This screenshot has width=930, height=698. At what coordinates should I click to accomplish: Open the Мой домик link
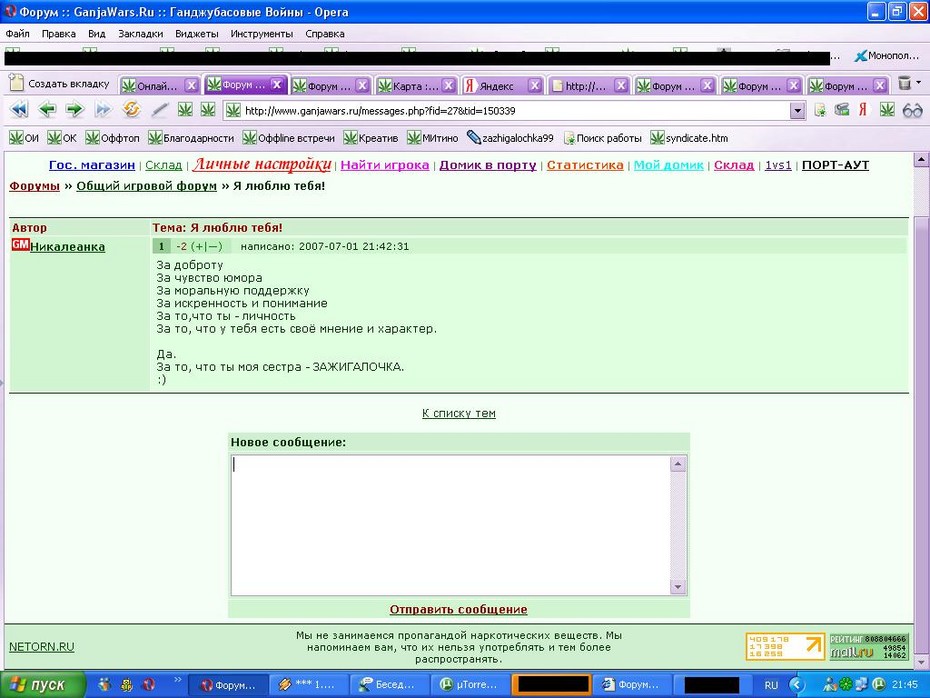click(668, 165)
